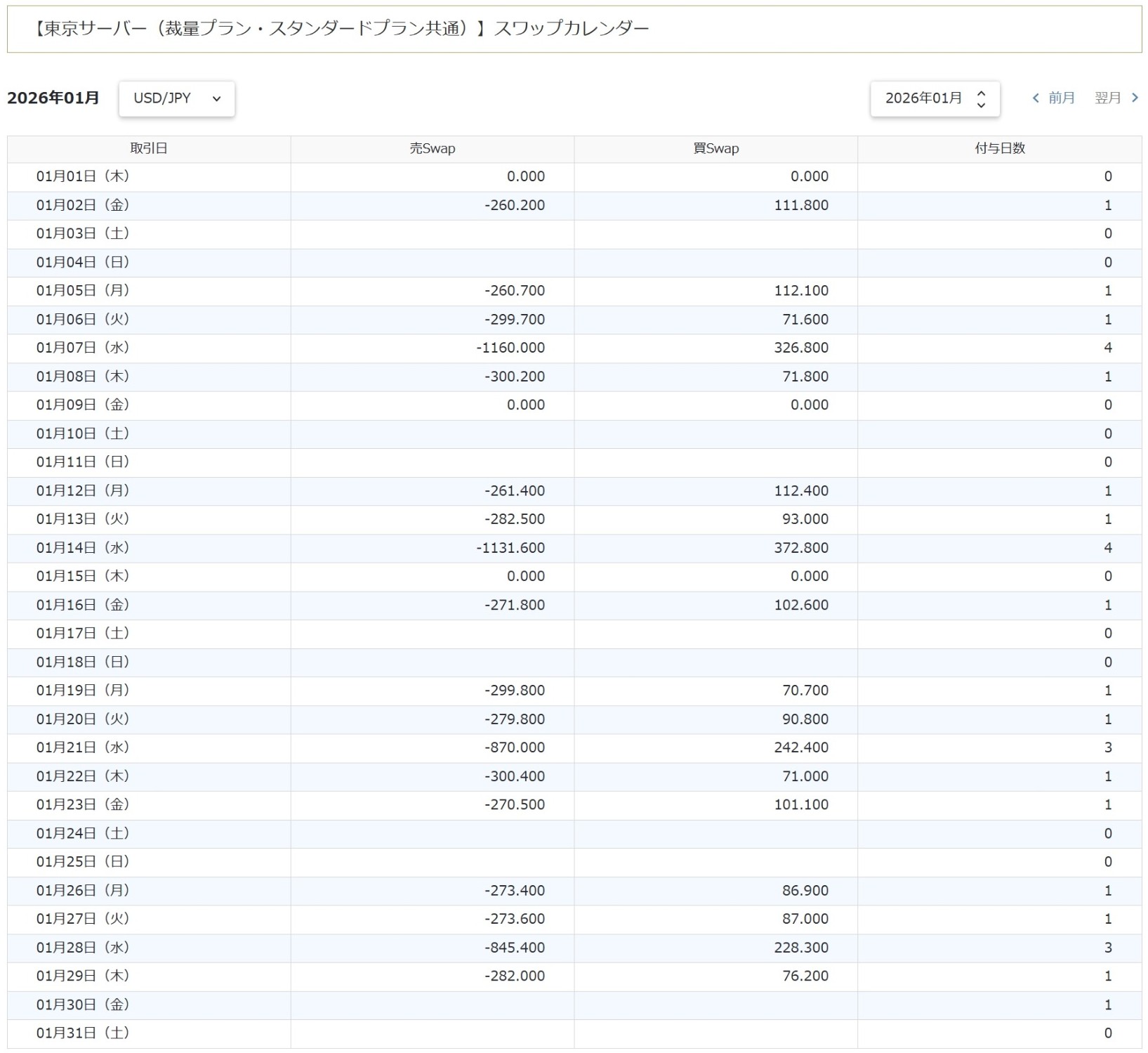
Task: Click the buy swap value 93.000
Action: (x=805, y=519)
